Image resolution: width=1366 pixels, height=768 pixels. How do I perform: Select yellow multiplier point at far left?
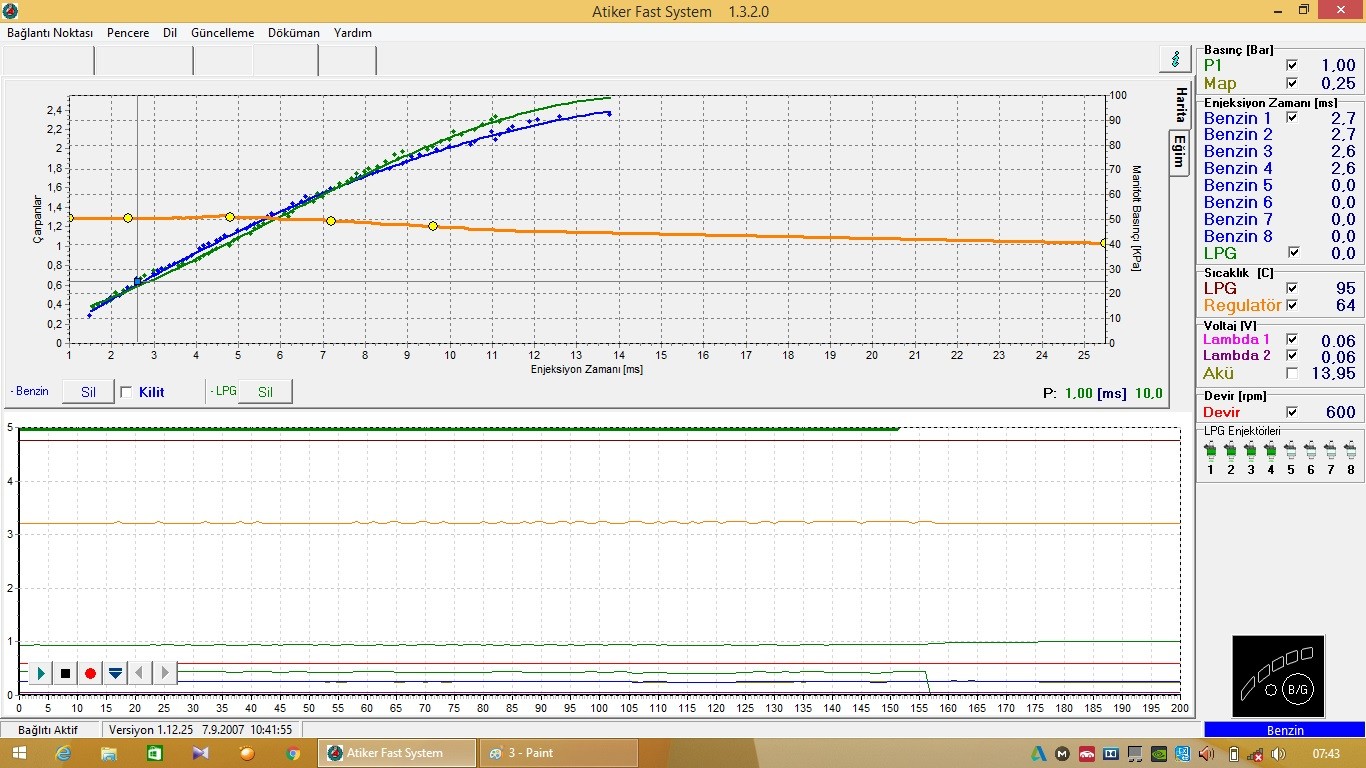[x=69, y=218]
